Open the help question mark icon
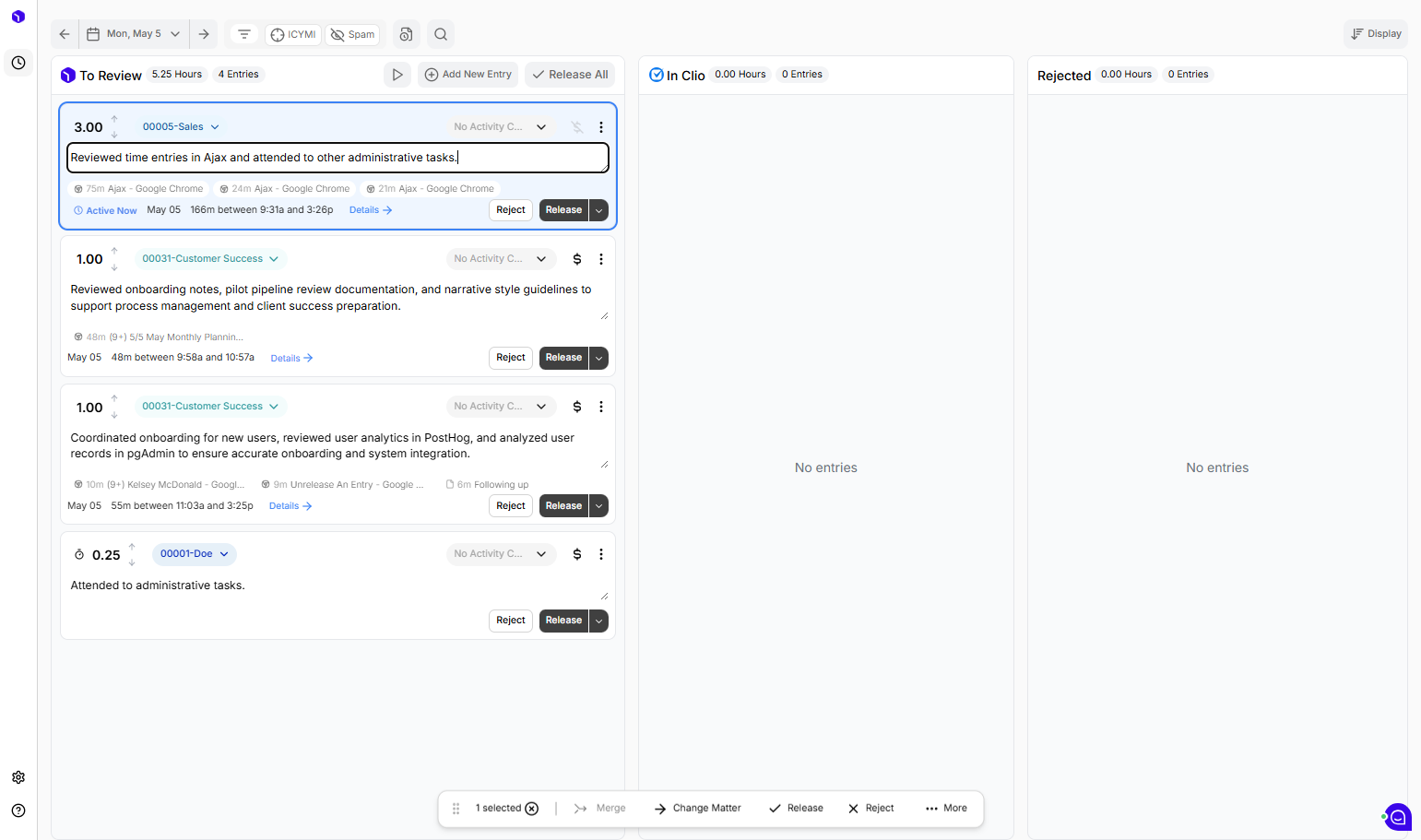The image size is (1421, 840). (18, 810)
